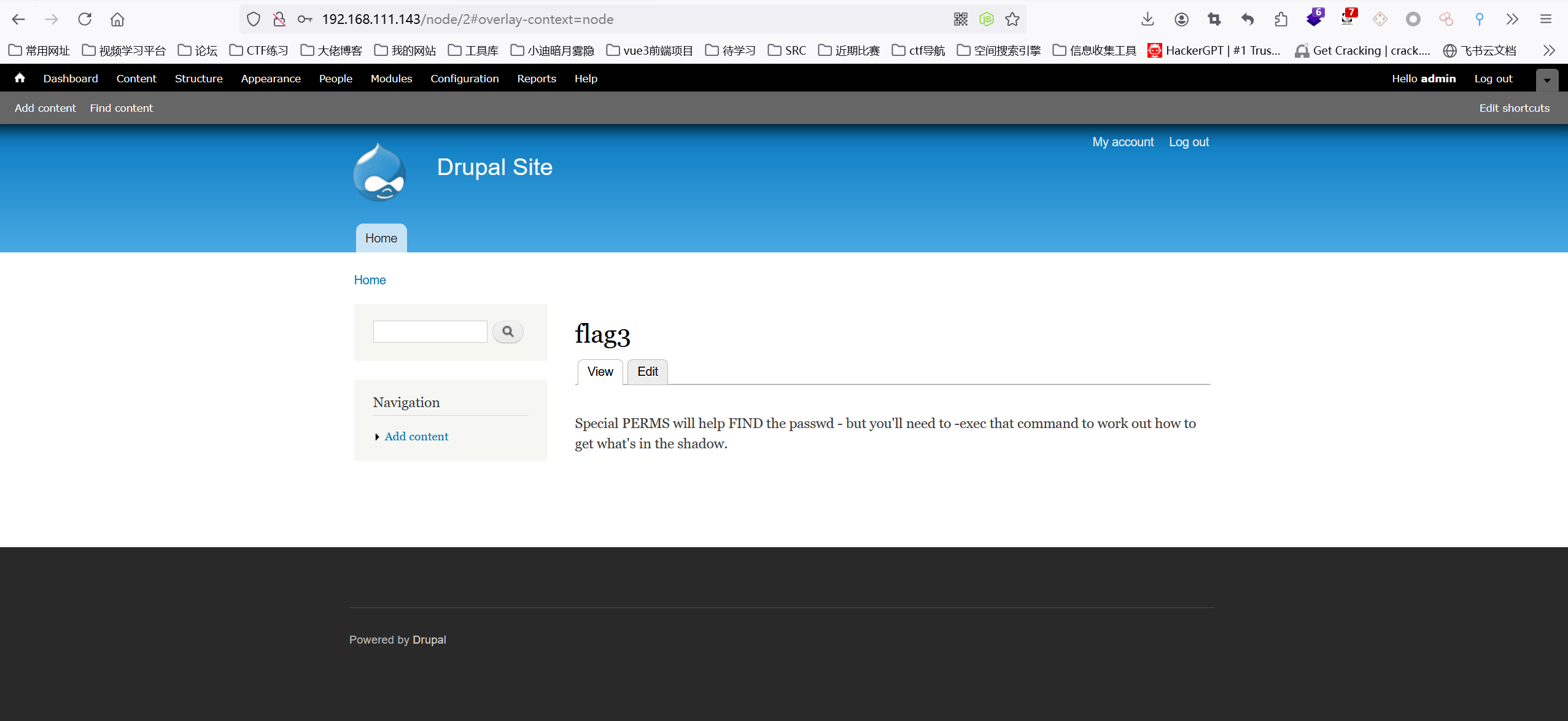Open the browser downloads icon
The height and width of the screenshot is (721, 1568).
1147,19
